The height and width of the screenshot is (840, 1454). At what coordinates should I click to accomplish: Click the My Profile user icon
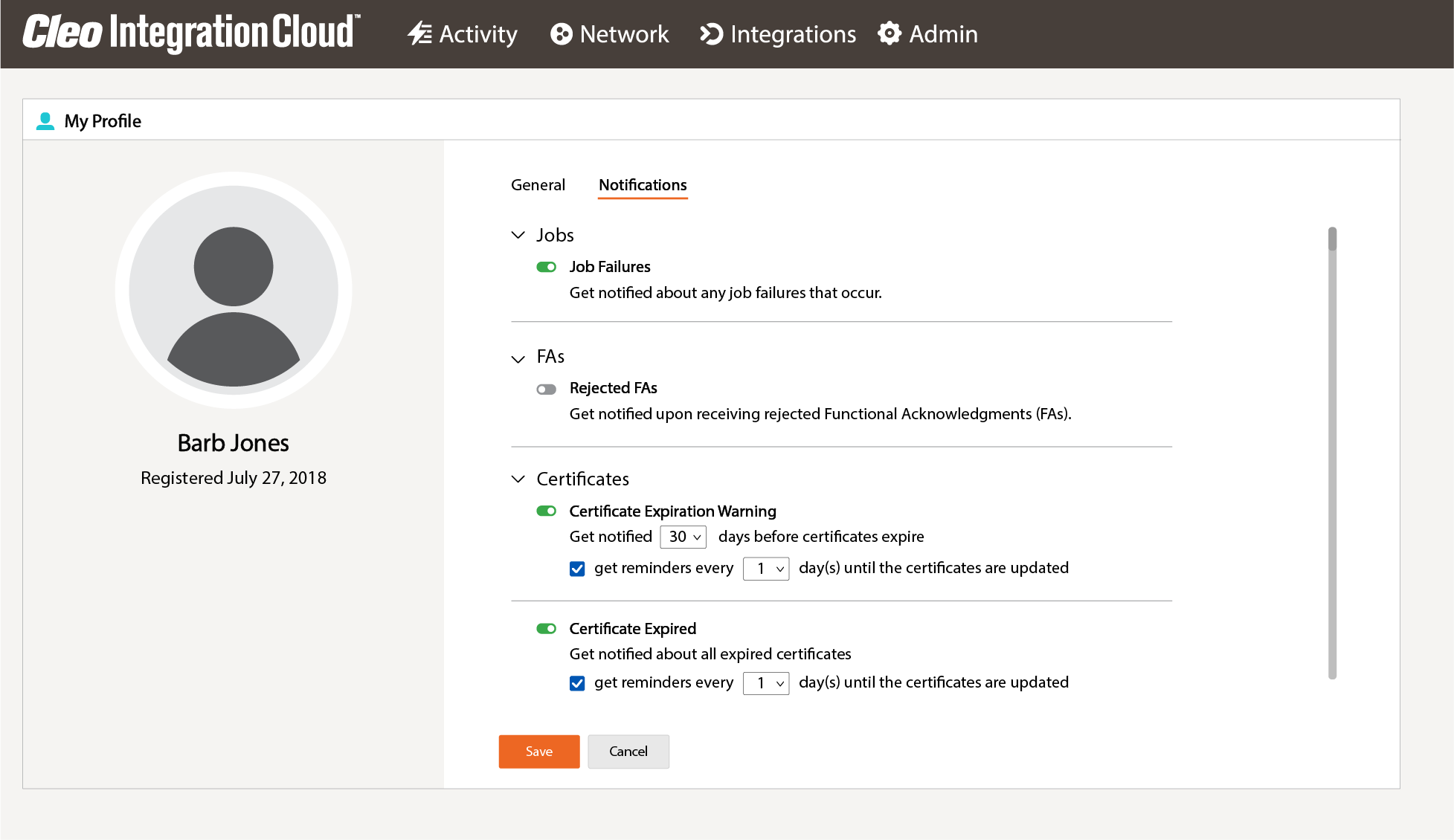pos(45,121)
